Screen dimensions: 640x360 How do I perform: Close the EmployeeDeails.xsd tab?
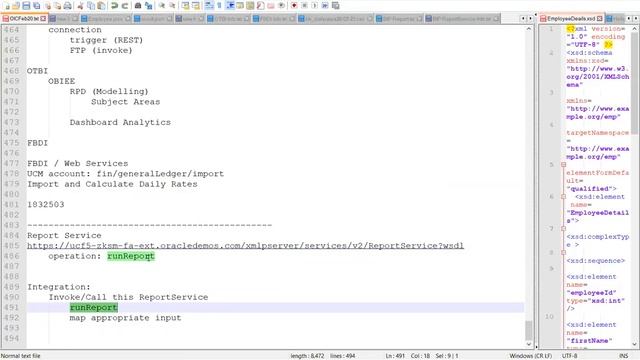pos(599,19)
